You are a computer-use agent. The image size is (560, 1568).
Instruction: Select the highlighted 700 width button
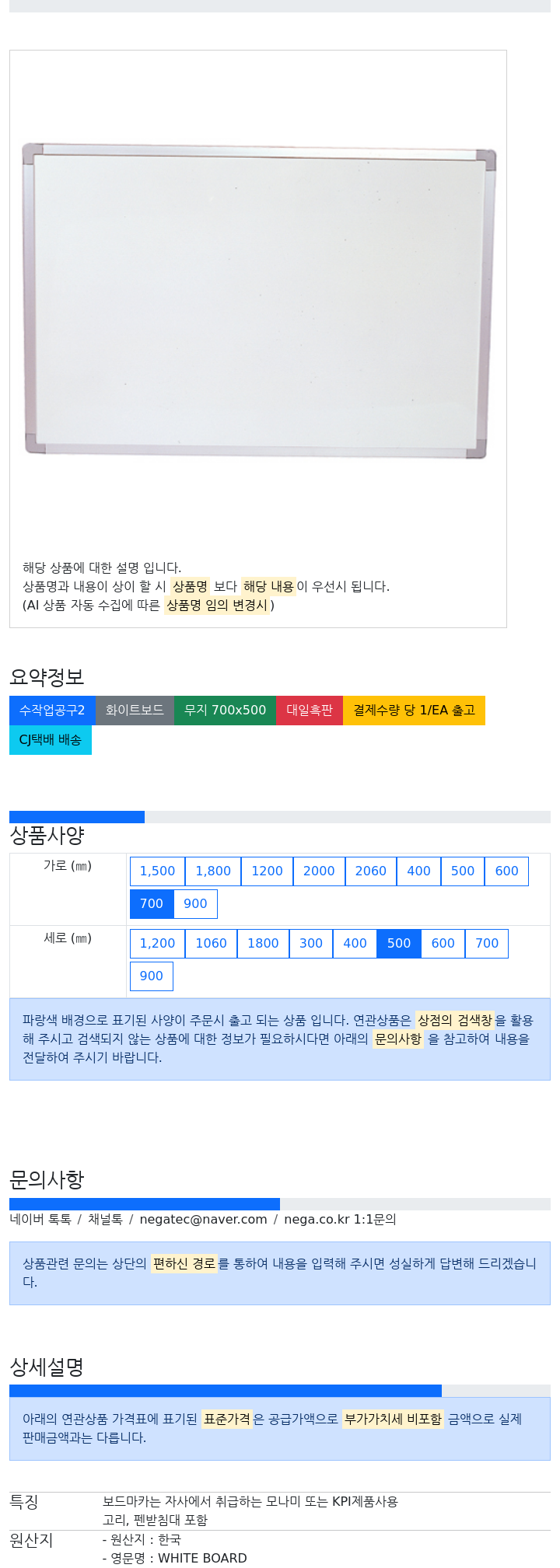(x=152, y=904)
